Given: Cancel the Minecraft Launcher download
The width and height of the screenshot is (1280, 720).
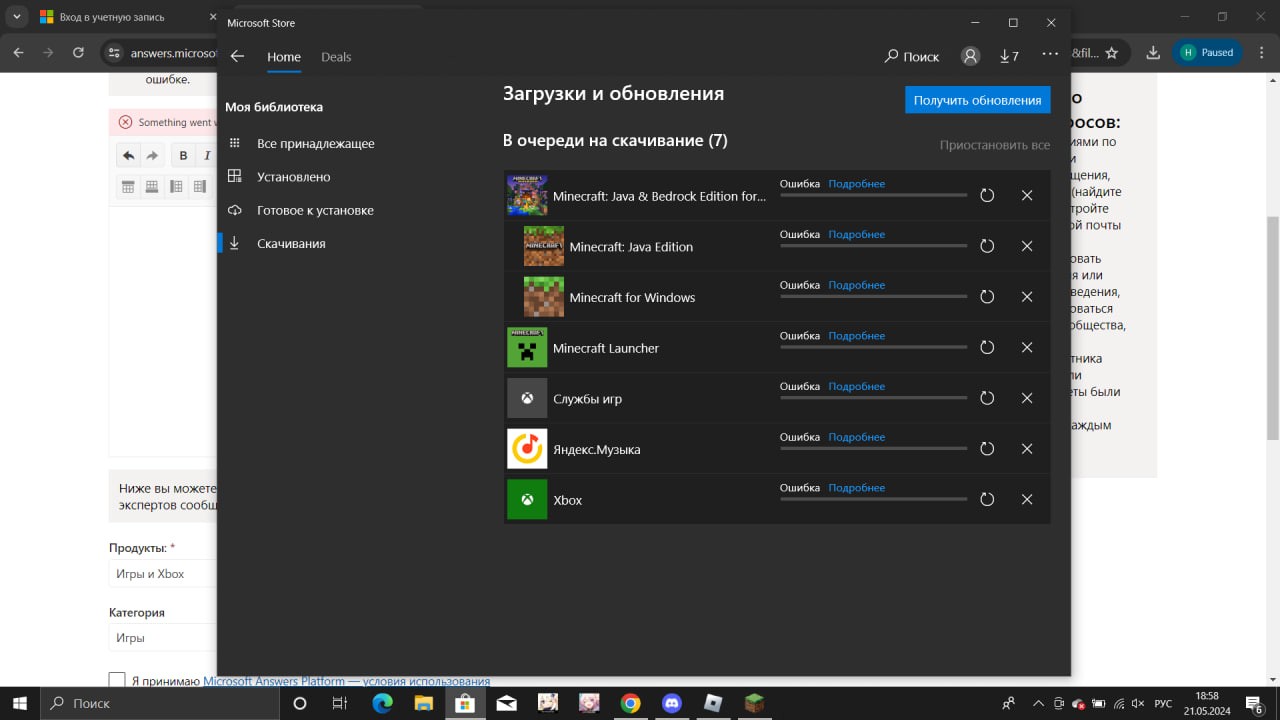Looking at the screenshot, I should click(x=1027, y=347).
